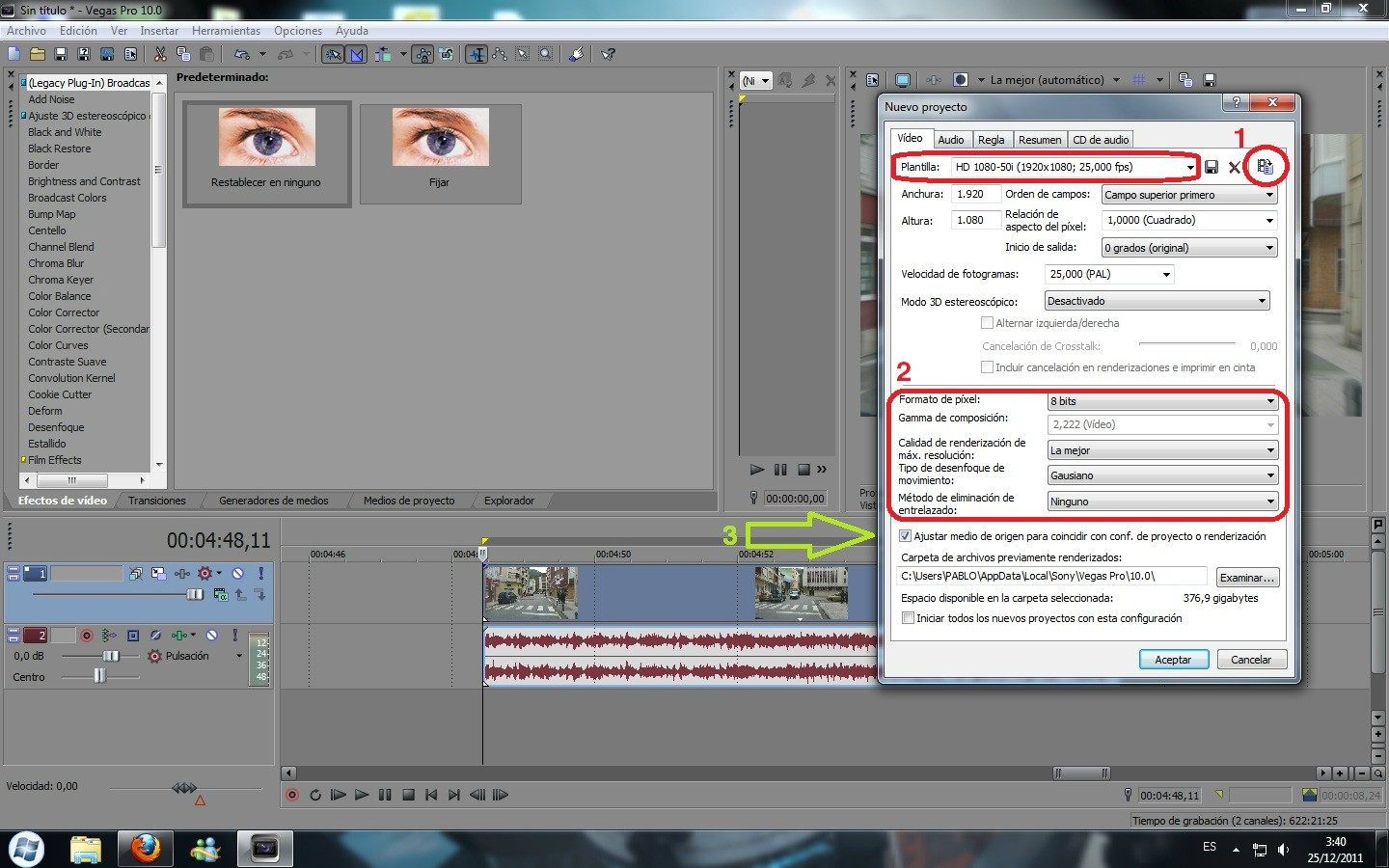This screenshot has width=1389, height=868.
Task: Minimize track 1 height toggle
Action: click(14, 569)
